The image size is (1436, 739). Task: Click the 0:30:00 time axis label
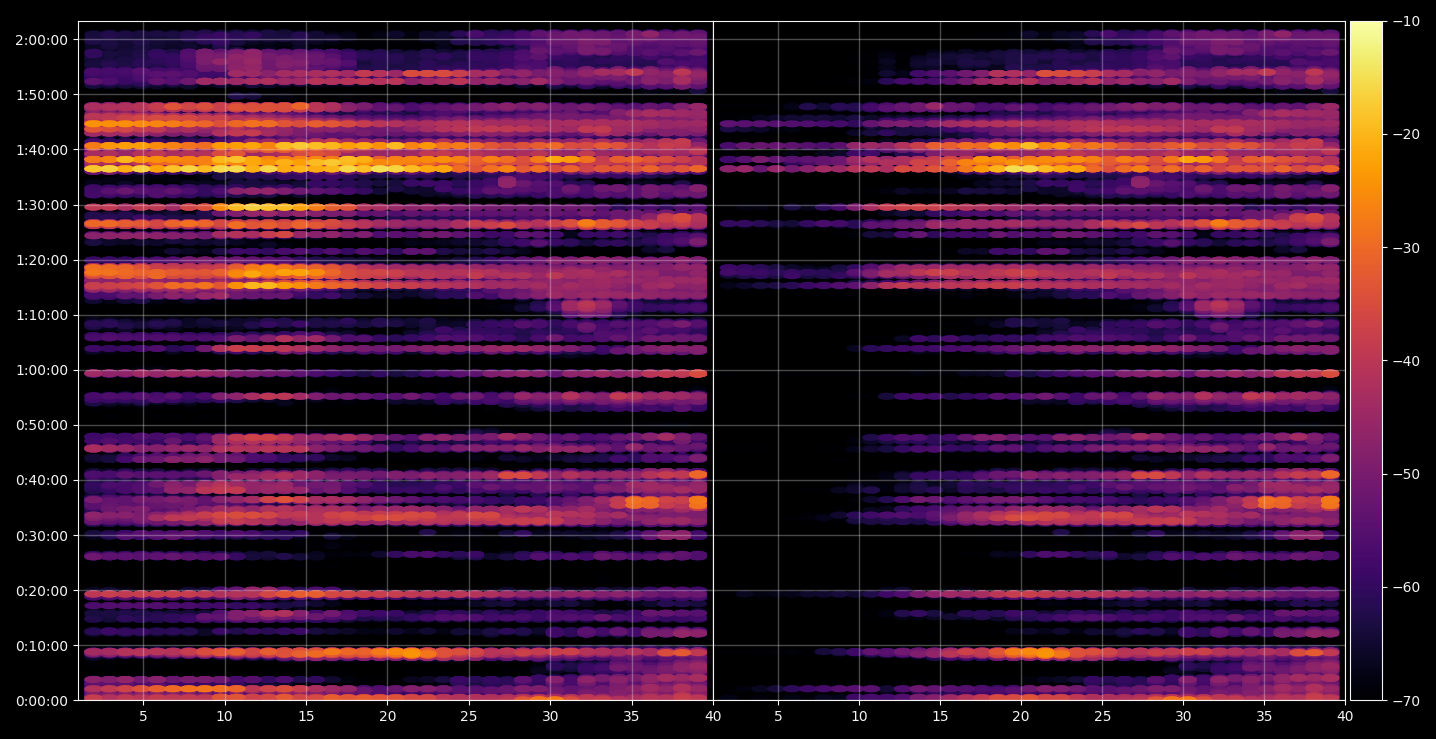tap(41, 535)
